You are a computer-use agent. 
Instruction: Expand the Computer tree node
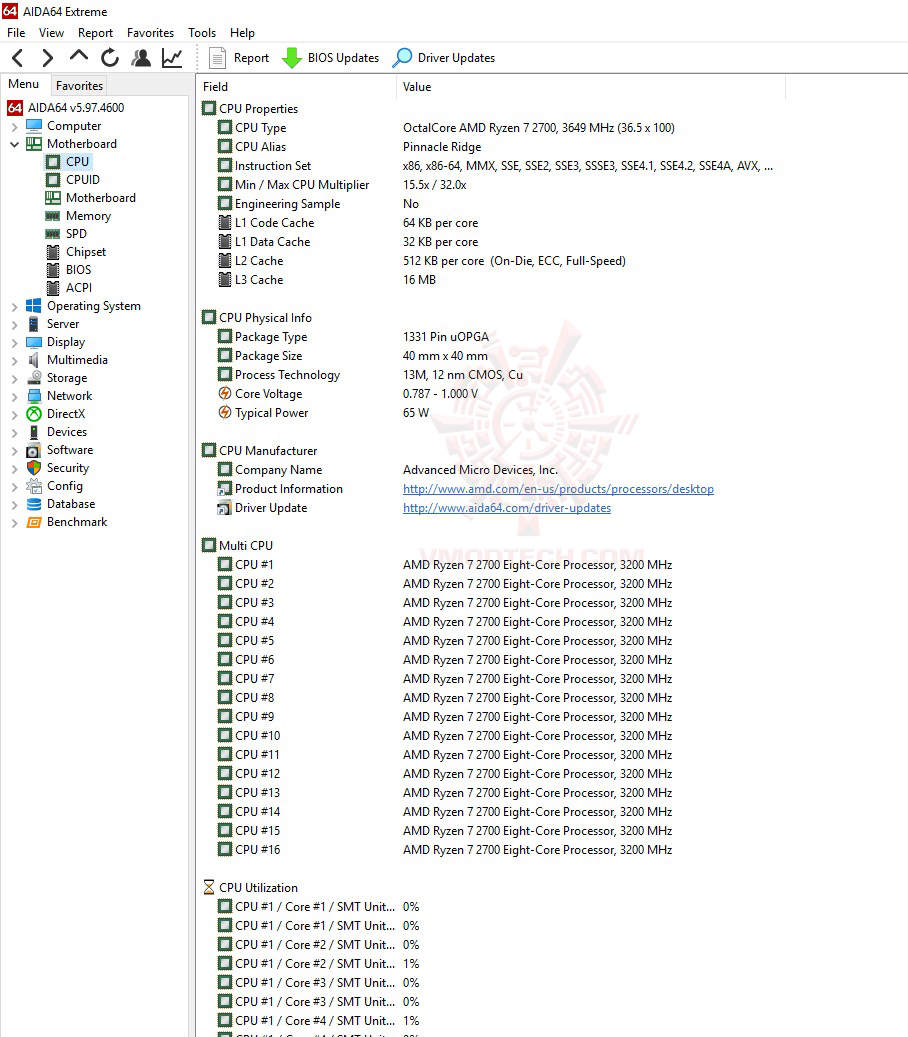tap(14, 126)
